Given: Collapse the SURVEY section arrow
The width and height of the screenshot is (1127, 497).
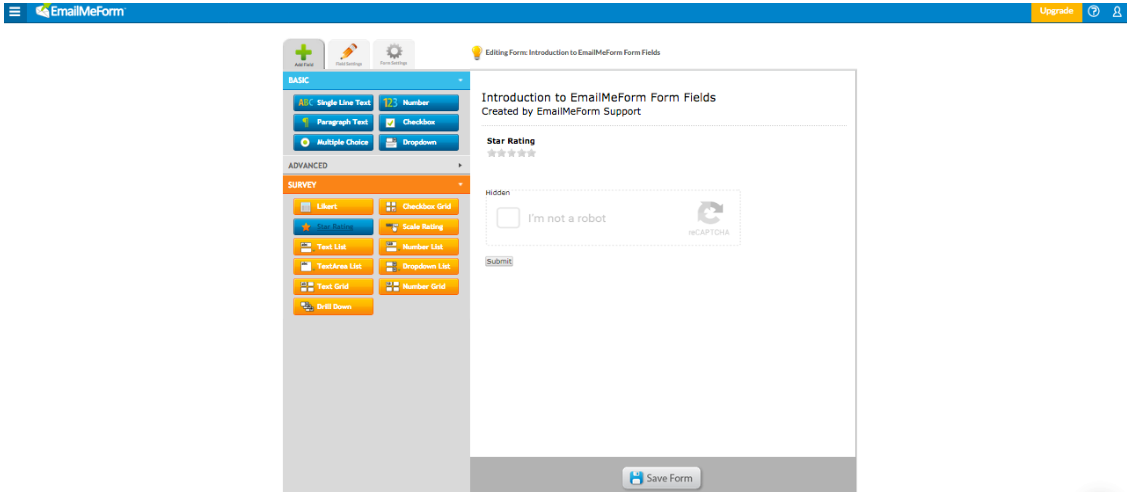Looking at the screenshot, I should [461, 185].
